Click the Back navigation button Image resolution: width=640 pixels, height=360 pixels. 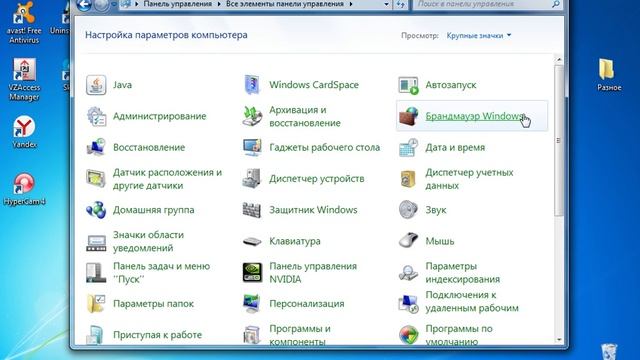84,4
